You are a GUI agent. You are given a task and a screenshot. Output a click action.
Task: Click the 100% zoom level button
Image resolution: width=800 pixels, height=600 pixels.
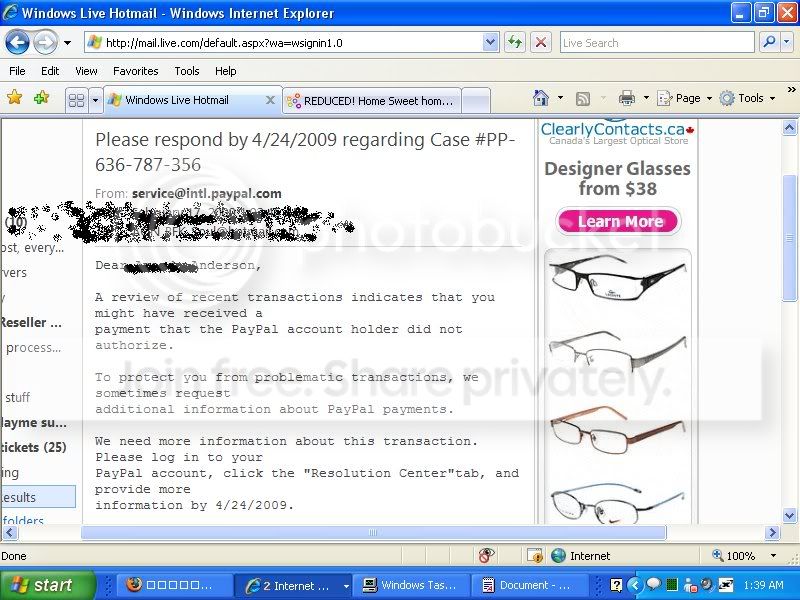click(734, 556)
